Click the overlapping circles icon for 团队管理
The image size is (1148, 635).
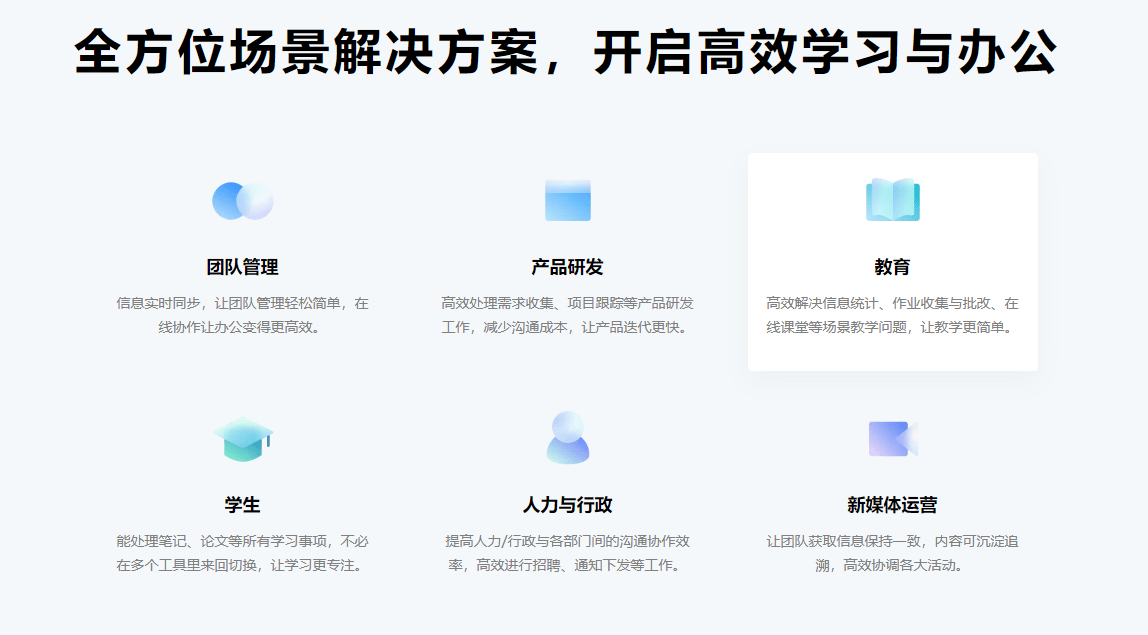[242, 201]
